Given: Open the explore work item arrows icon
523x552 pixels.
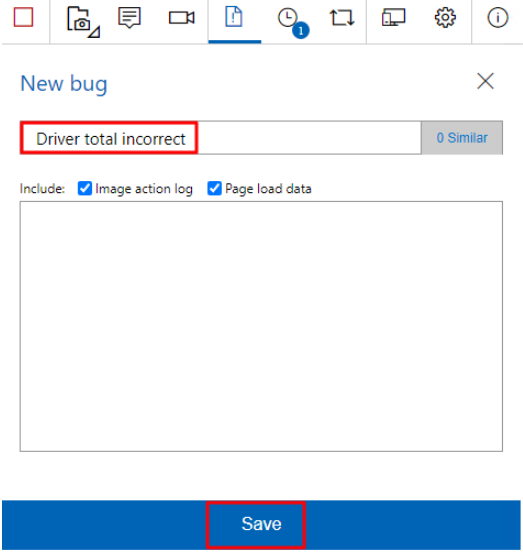Looking at the screenshot, I should coord(341,18).
